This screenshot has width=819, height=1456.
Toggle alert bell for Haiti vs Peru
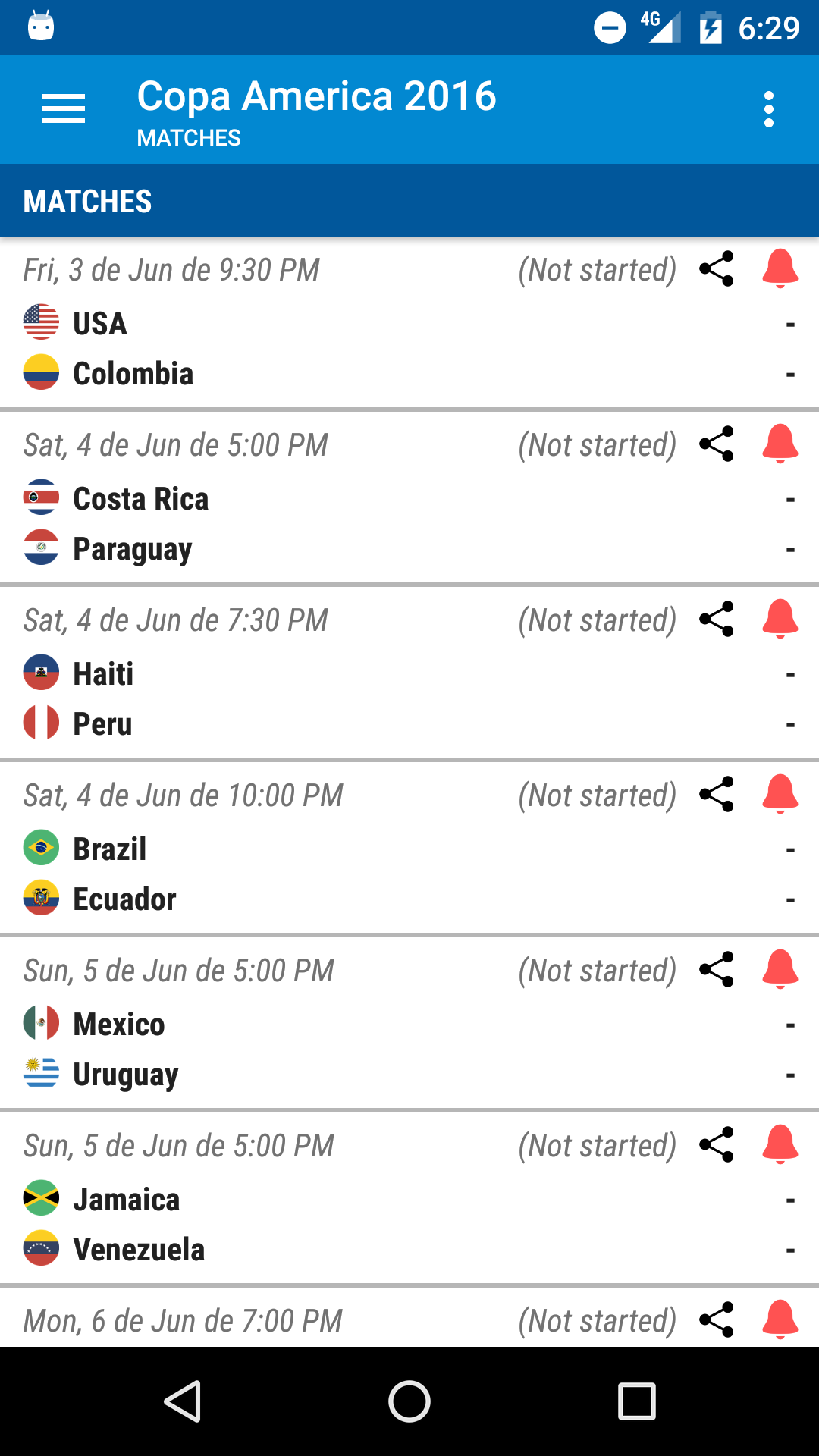click(x=780, y=619)
